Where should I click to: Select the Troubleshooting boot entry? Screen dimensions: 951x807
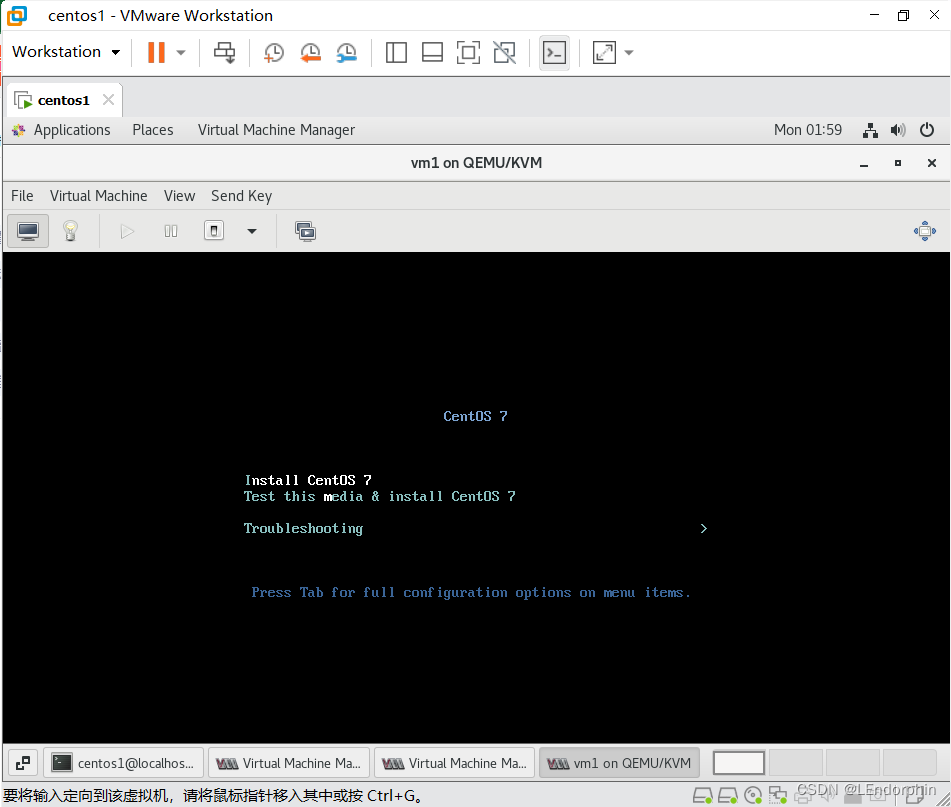[x=303, y=528]
